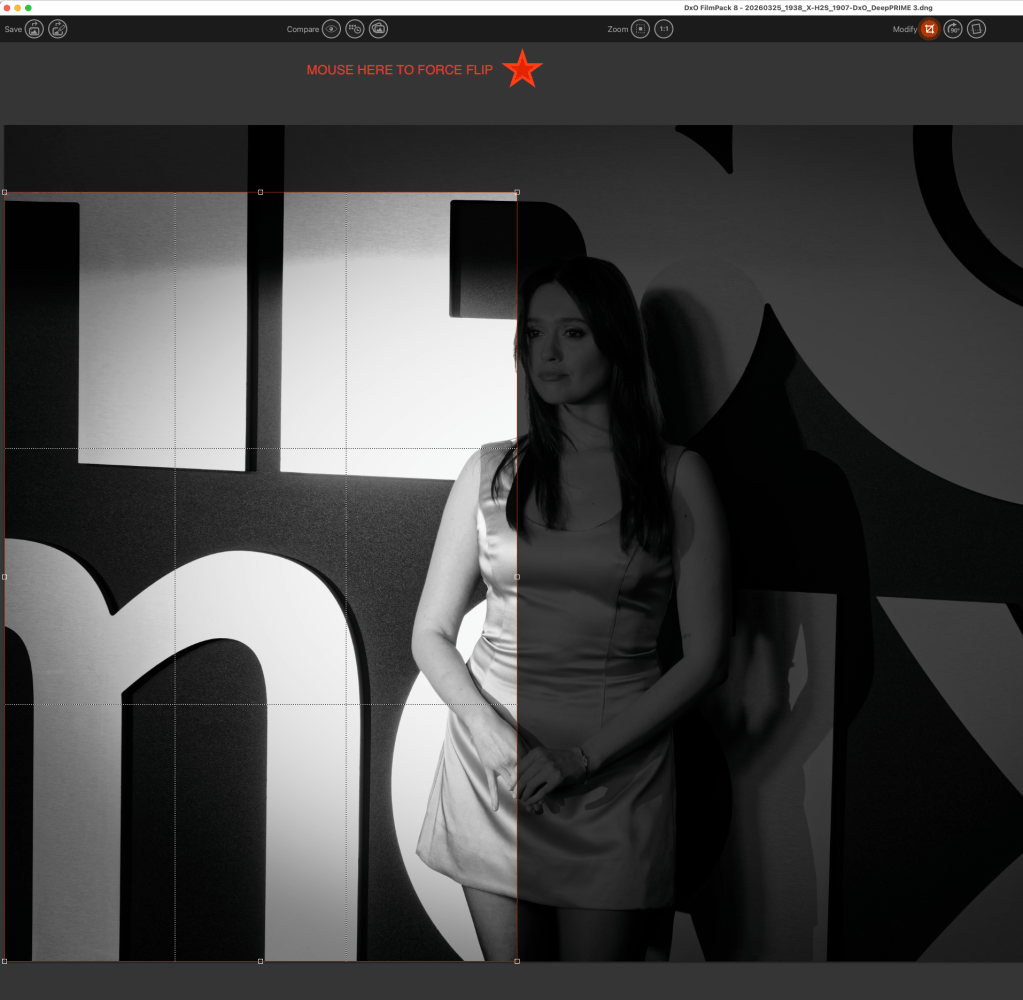Screen dimensions: 1023x1000
Task: Set zoom to 1:1
Action: pyautogui.click(x=664, y=30)
